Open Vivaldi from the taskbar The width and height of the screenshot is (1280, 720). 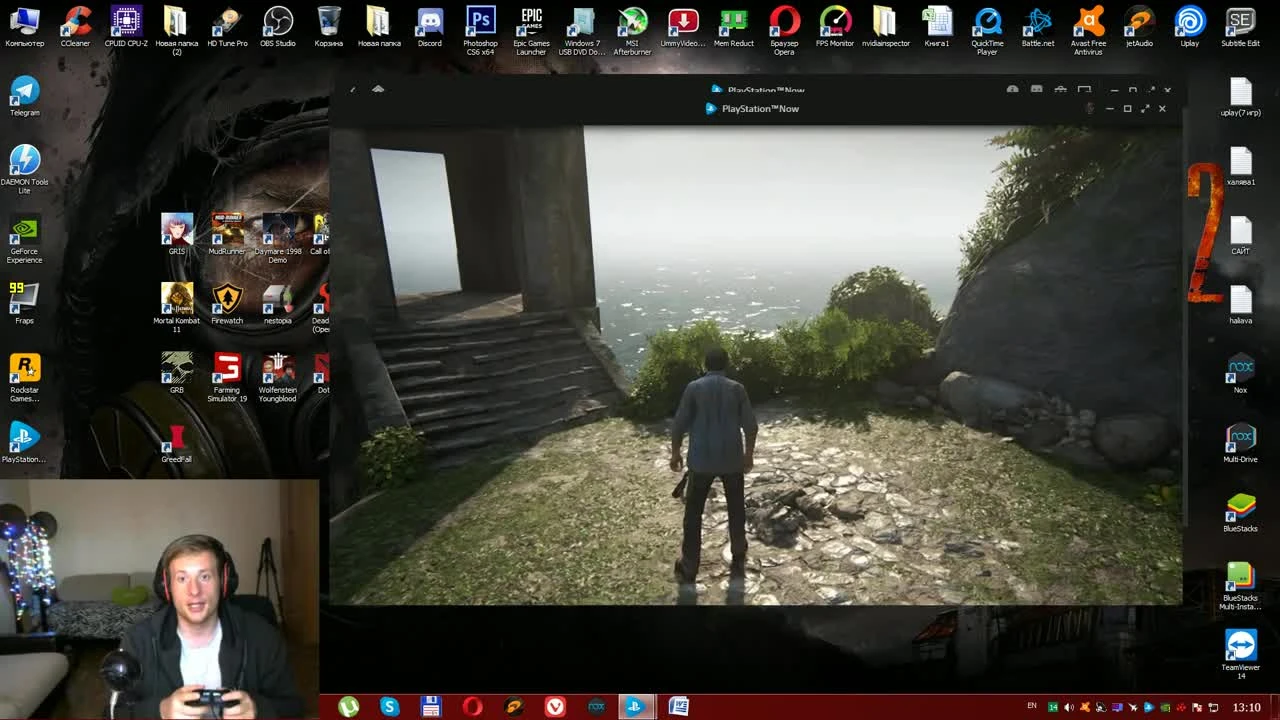(554, 706)
